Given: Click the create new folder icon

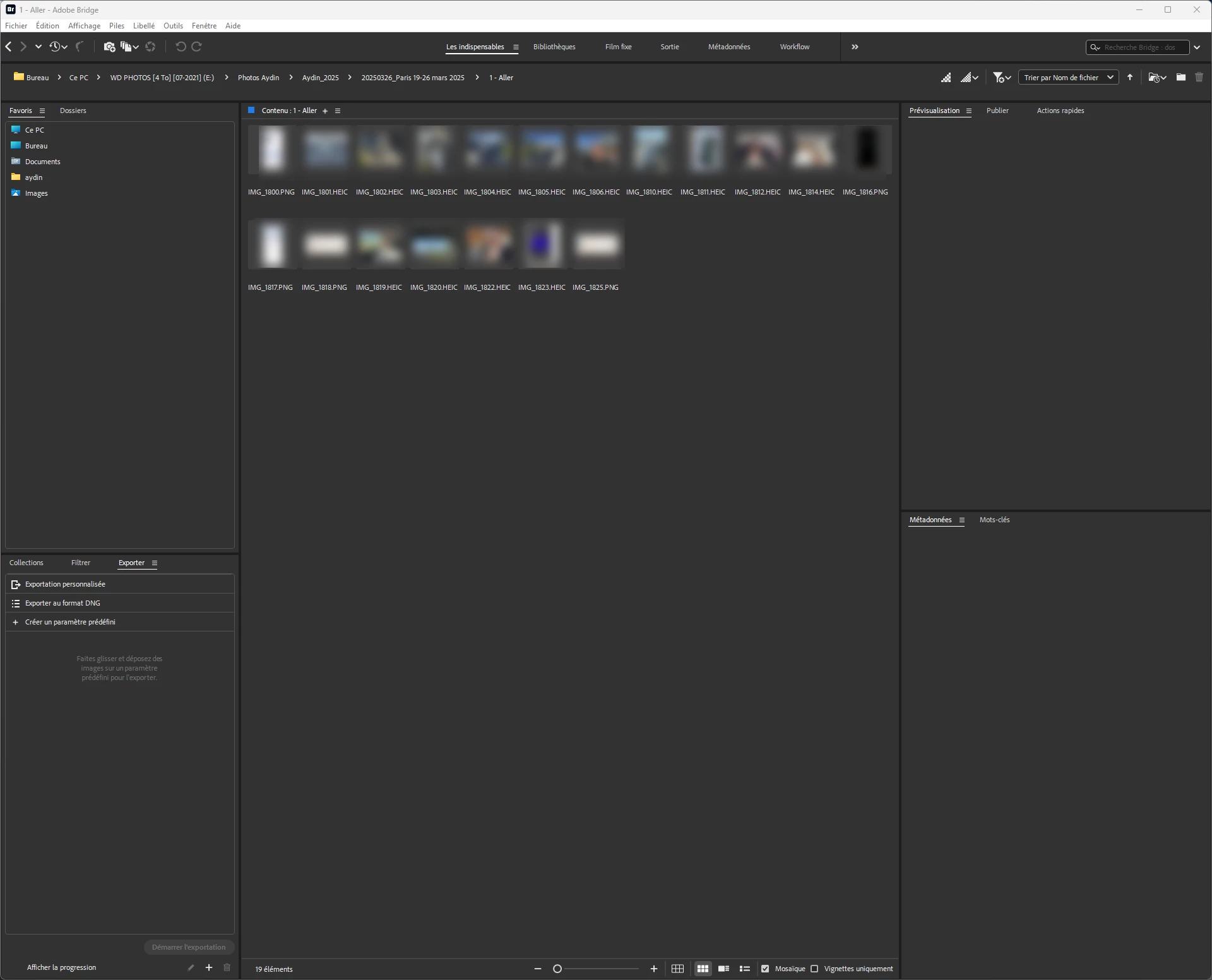Looking at the screenshot, I should pyautogui.click(x=1180, y=78).
